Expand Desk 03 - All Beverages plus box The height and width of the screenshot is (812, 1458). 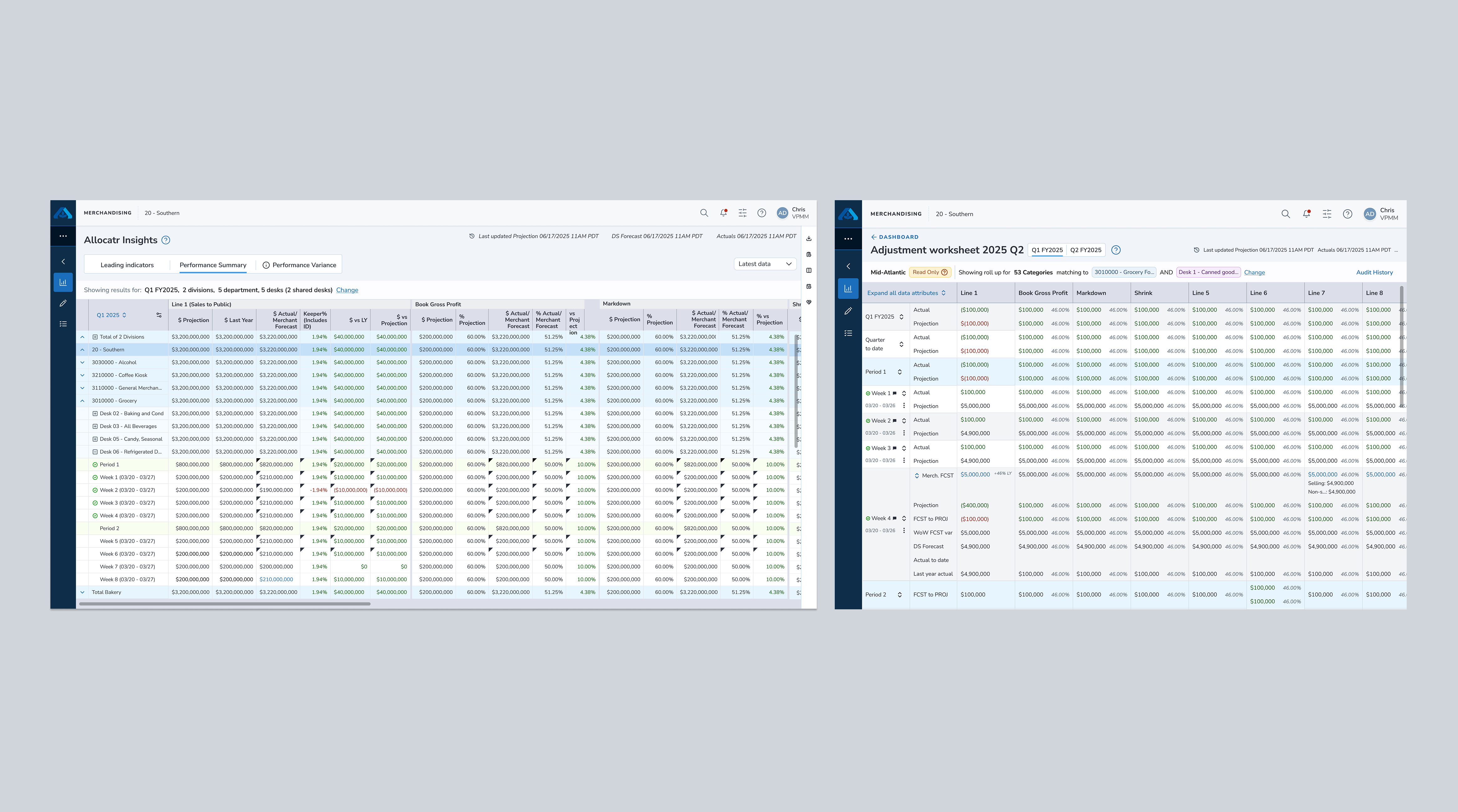95,426
